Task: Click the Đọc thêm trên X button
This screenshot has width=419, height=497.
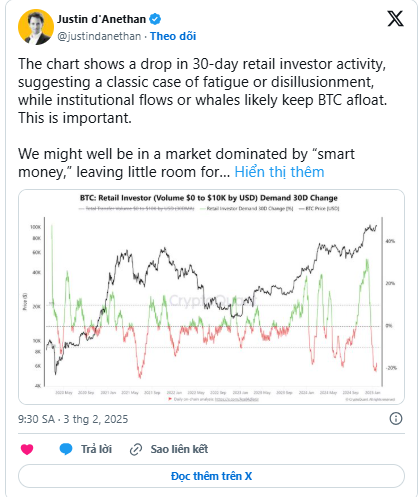Action: tap(211, 476)
